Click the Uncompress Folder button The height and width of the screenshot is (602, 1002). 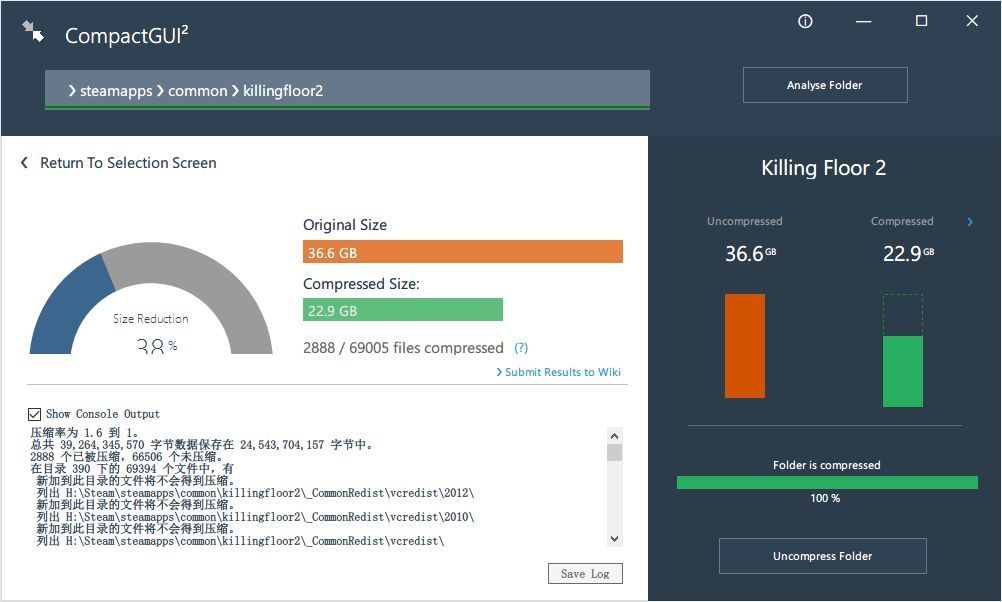(822, 556)
